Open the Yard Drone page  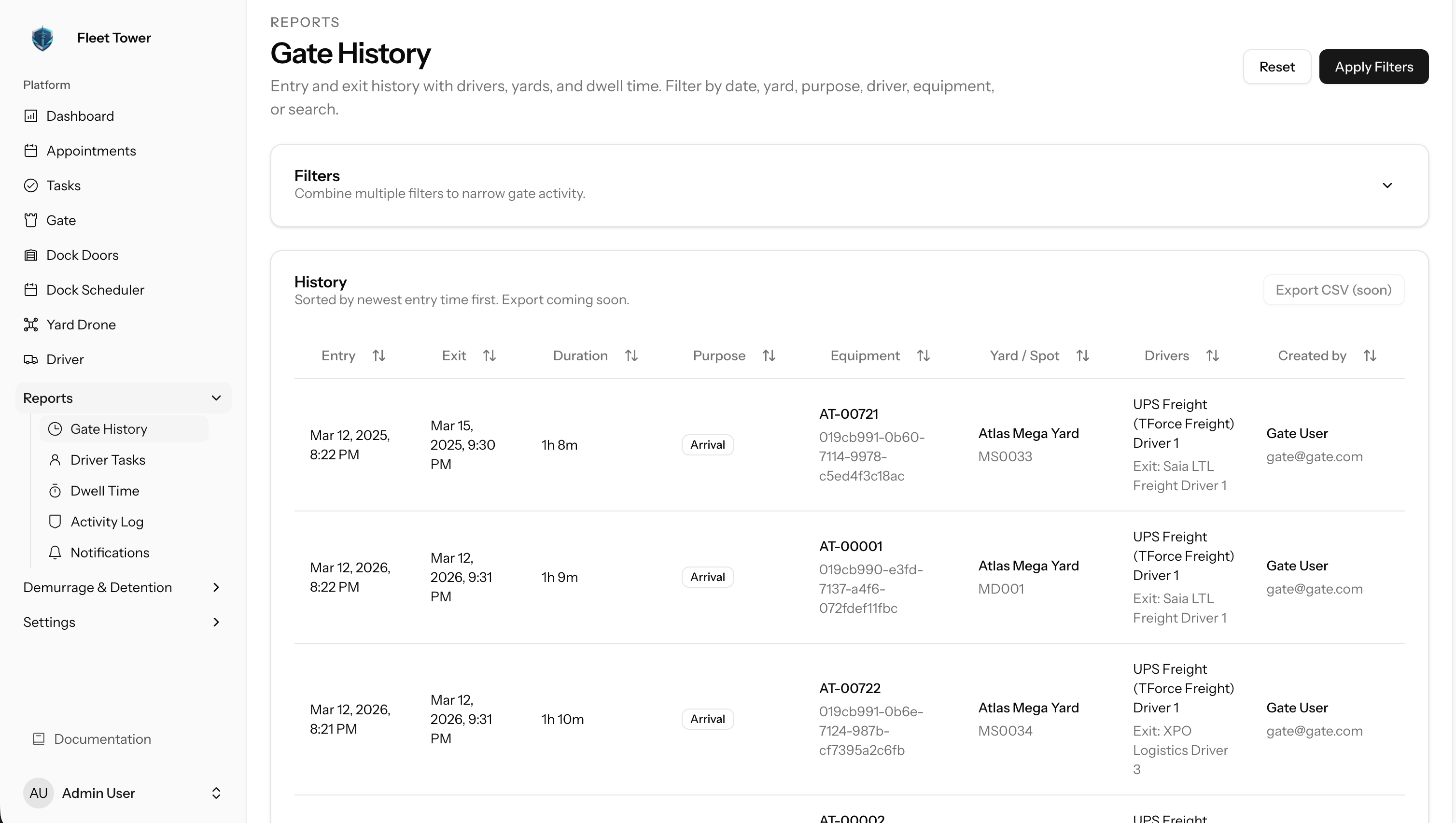point(81,325)
